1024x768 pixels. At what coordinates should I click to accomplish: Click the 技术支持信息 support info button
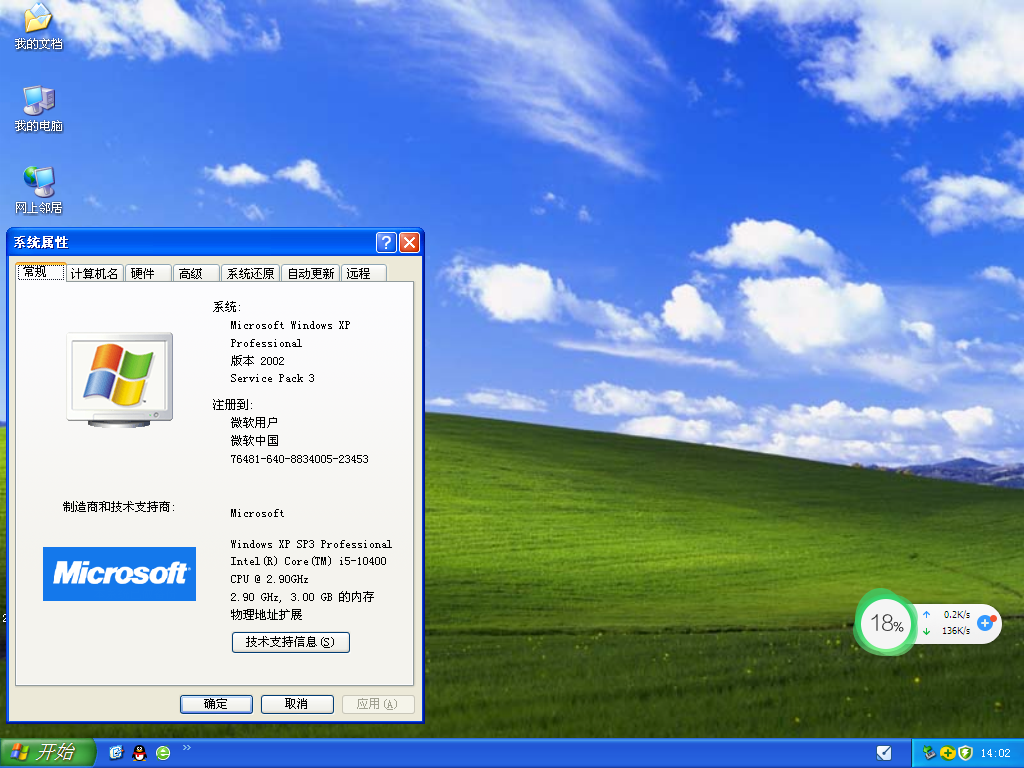coord(290,642)
